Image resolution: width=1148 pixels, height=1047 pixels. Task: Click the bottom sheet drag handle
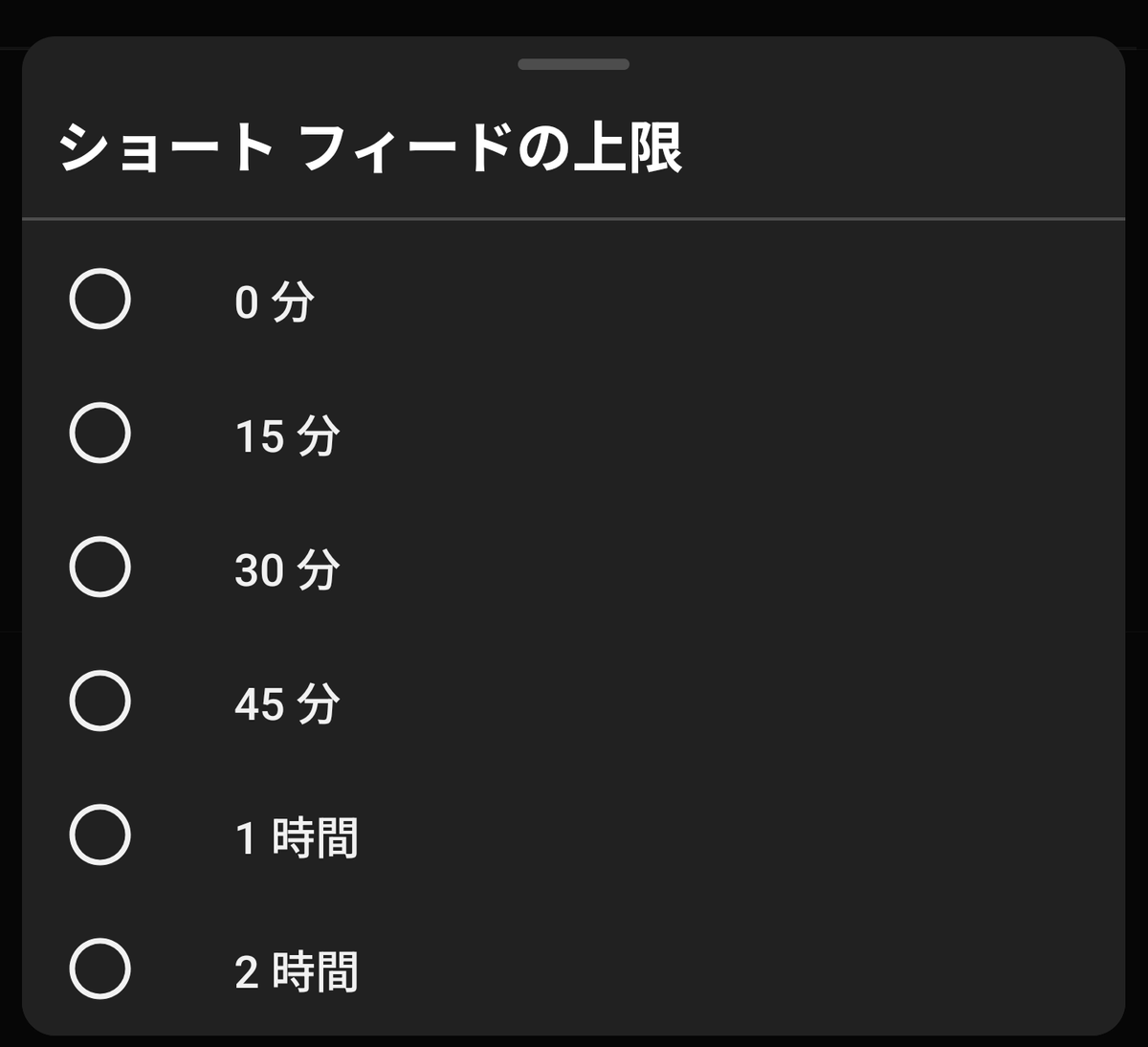coord(573,64)
